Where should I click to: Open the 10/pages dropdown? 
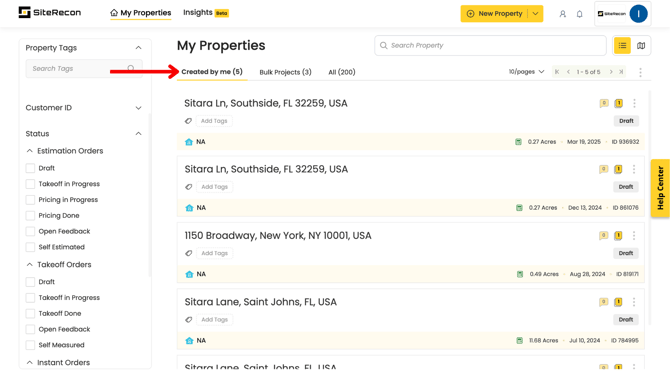pos(526,72)
